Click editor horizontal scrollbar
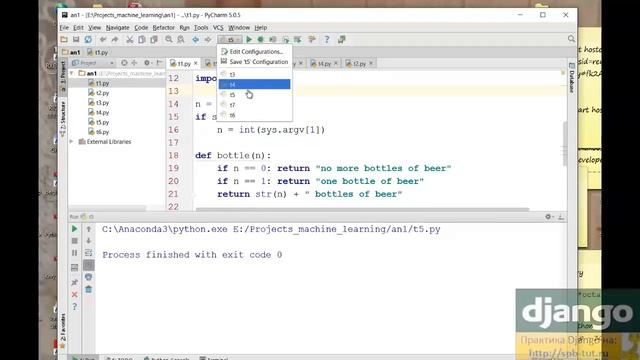Viewport: 640px width, 360px height. pyautogui.click(x=362, y=209)
